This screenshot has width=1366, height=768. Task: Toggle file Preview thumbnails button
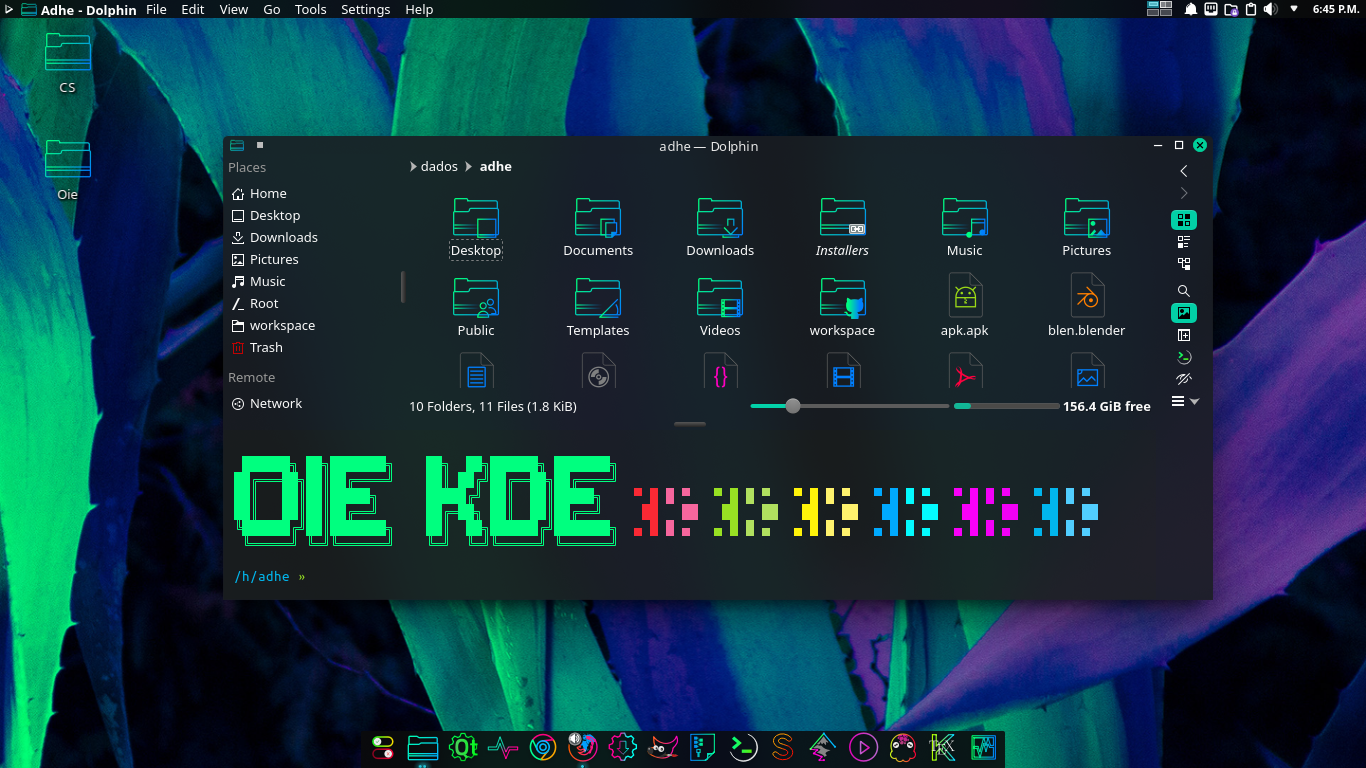[x=1184, y=313]
